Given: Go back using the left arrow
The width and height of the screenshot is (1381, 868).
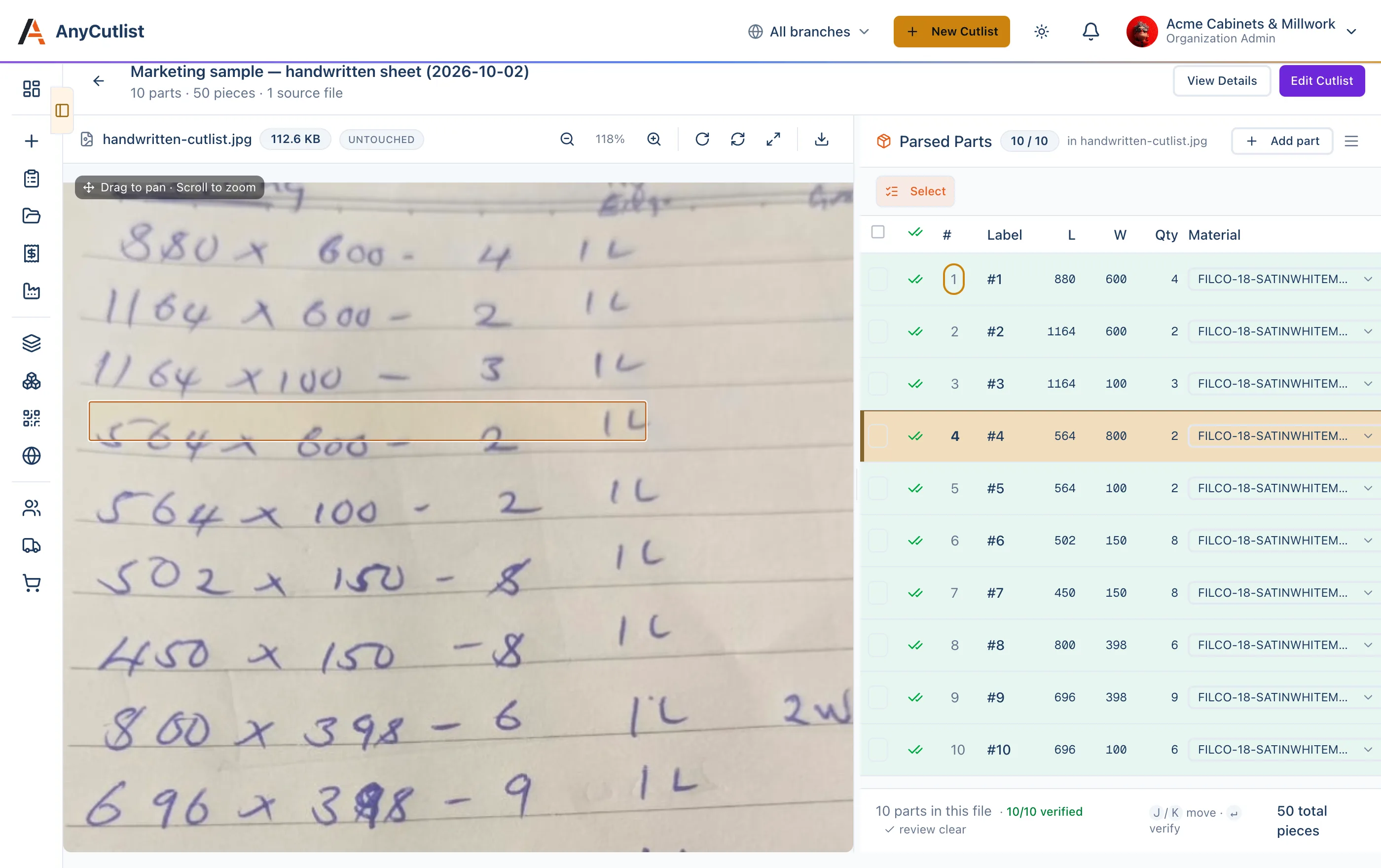Looking at the screenshot, I should pos(99,81).
